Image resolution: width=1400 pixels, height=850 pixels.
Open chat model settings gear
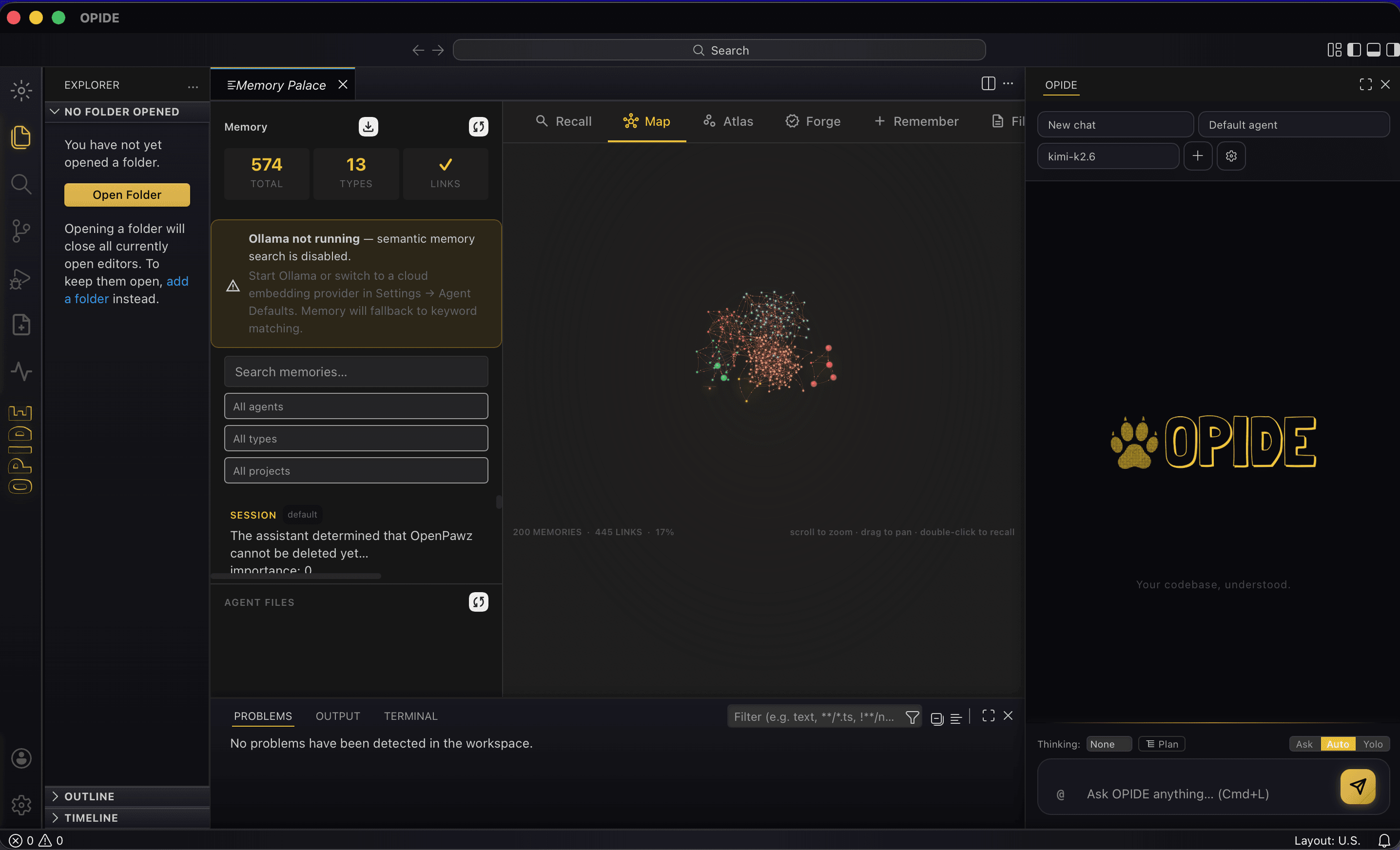tap(1231, 155)
